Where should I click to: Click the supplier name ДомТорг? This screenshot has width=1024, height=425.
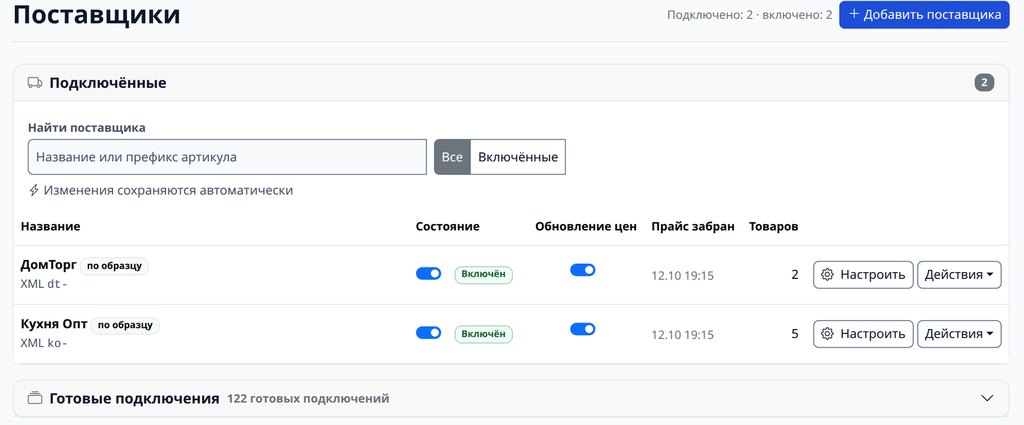(48, 266)
